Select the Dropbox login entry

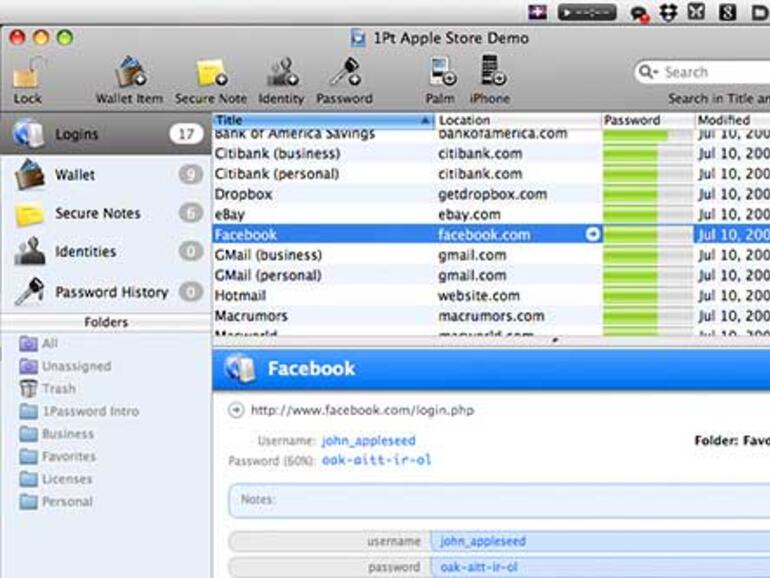coord(491,194)
